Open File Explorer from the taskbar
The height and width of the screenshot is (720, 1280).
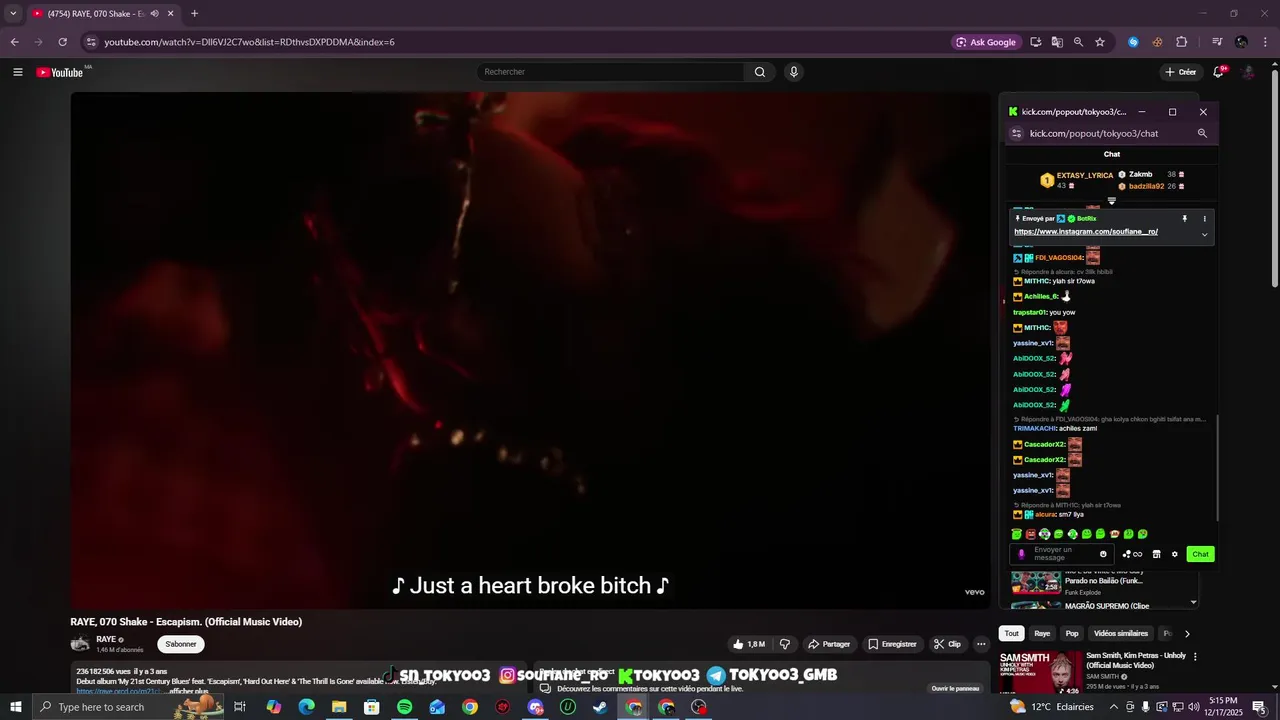pos(339,707)
